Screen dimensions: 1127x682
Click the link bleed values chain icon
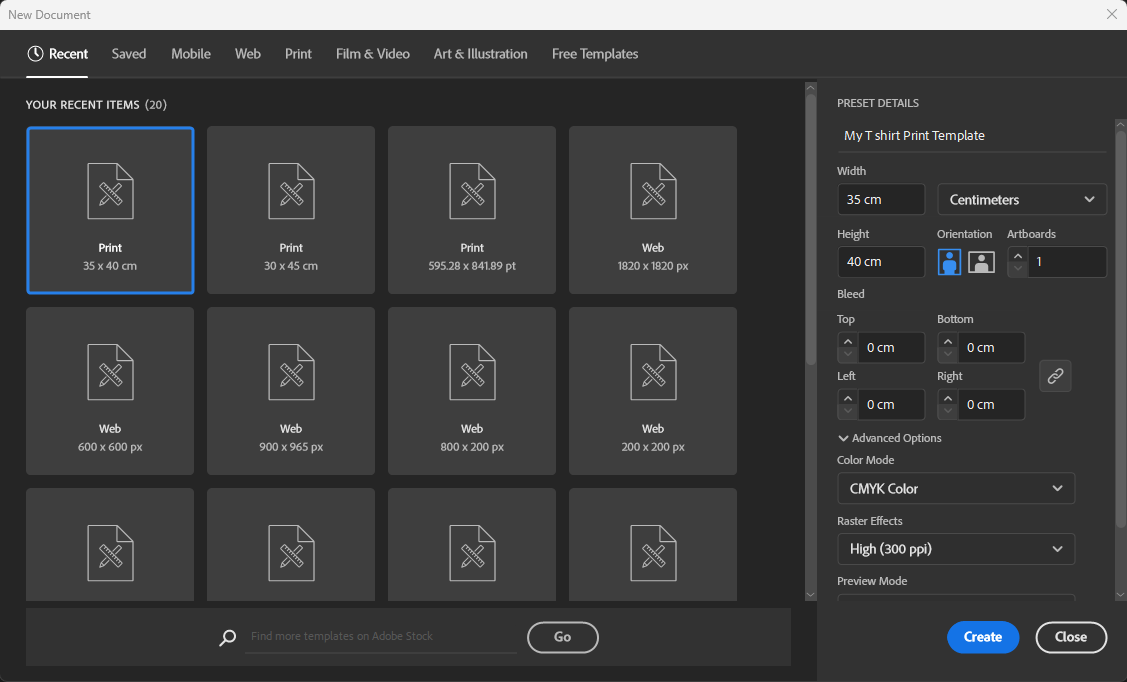(1055, 375)
